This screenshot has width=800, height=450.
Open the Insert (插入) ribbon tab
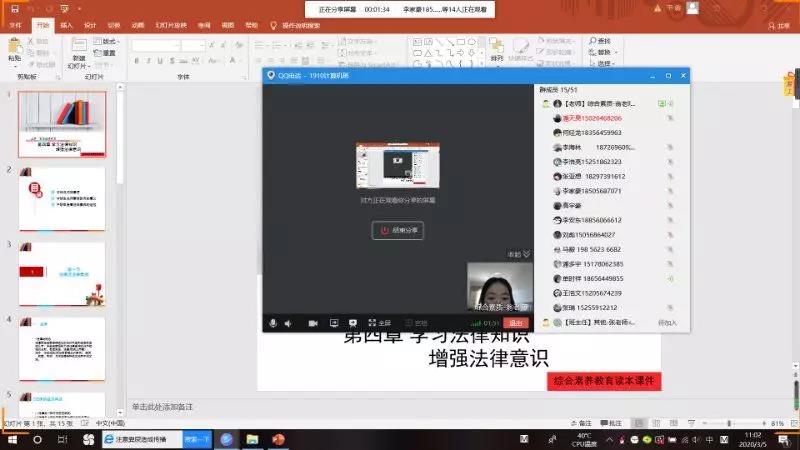pos(66,24)
